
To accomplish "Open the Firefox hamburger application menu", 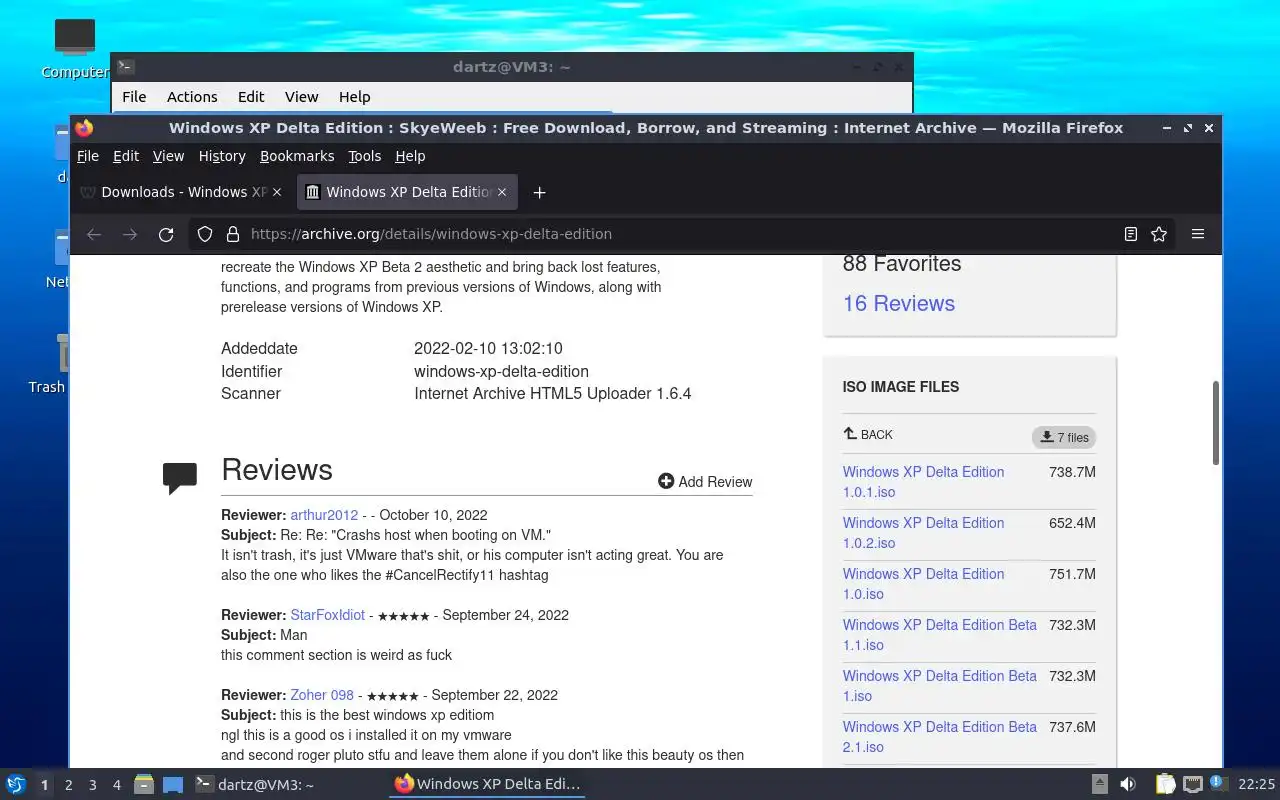I will (1197, 234).
